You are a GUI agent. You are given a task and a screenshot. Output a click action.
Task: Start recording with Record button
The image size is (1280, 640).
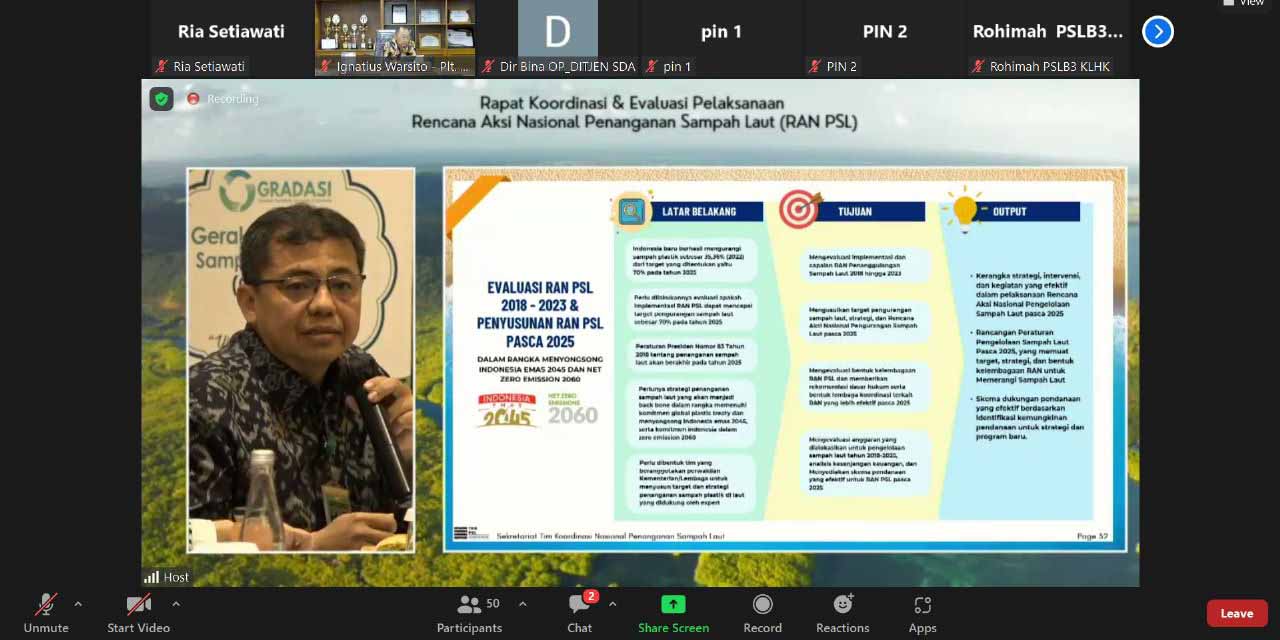tap(762, 612)
